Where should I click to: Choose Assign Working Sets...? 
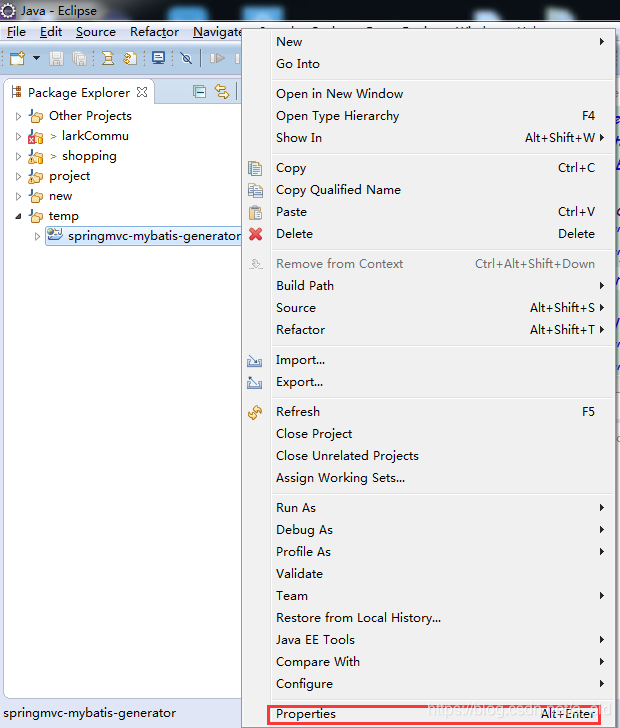tap(442, 478)
